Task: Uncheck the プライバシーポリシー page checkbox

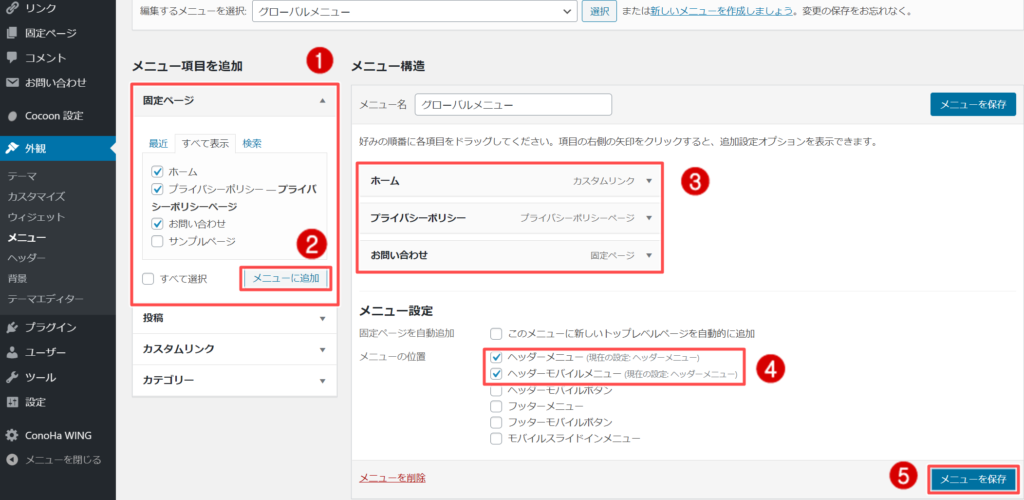Action: coord(157,189)
